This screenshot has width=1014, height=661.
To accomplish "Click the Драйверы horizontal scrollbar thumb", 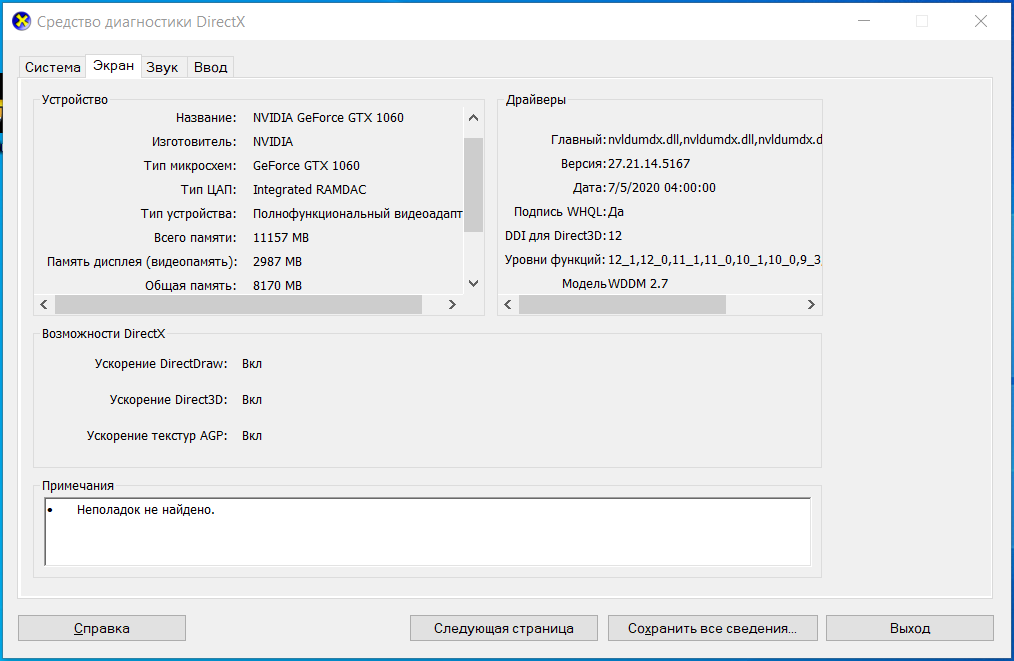I will coord(622,305).
